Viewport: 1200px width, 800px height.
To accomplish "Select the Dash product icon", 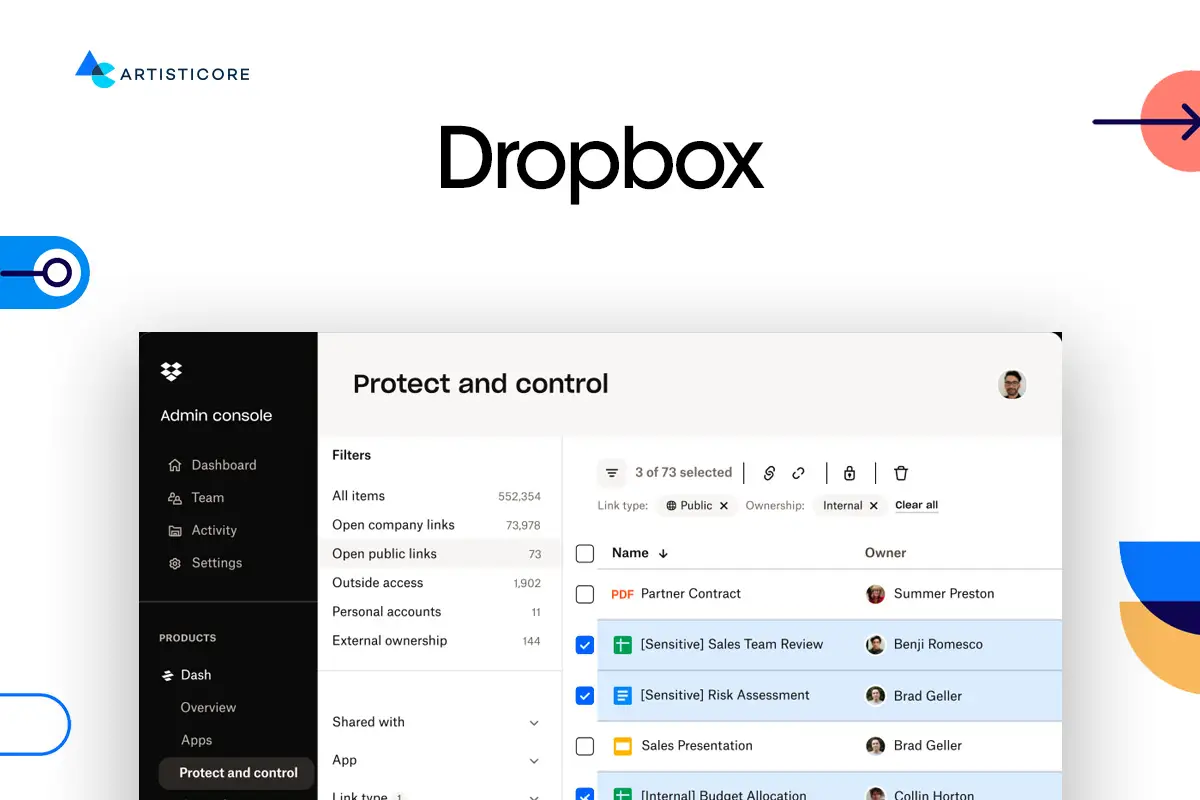I will tap(170, 674).
